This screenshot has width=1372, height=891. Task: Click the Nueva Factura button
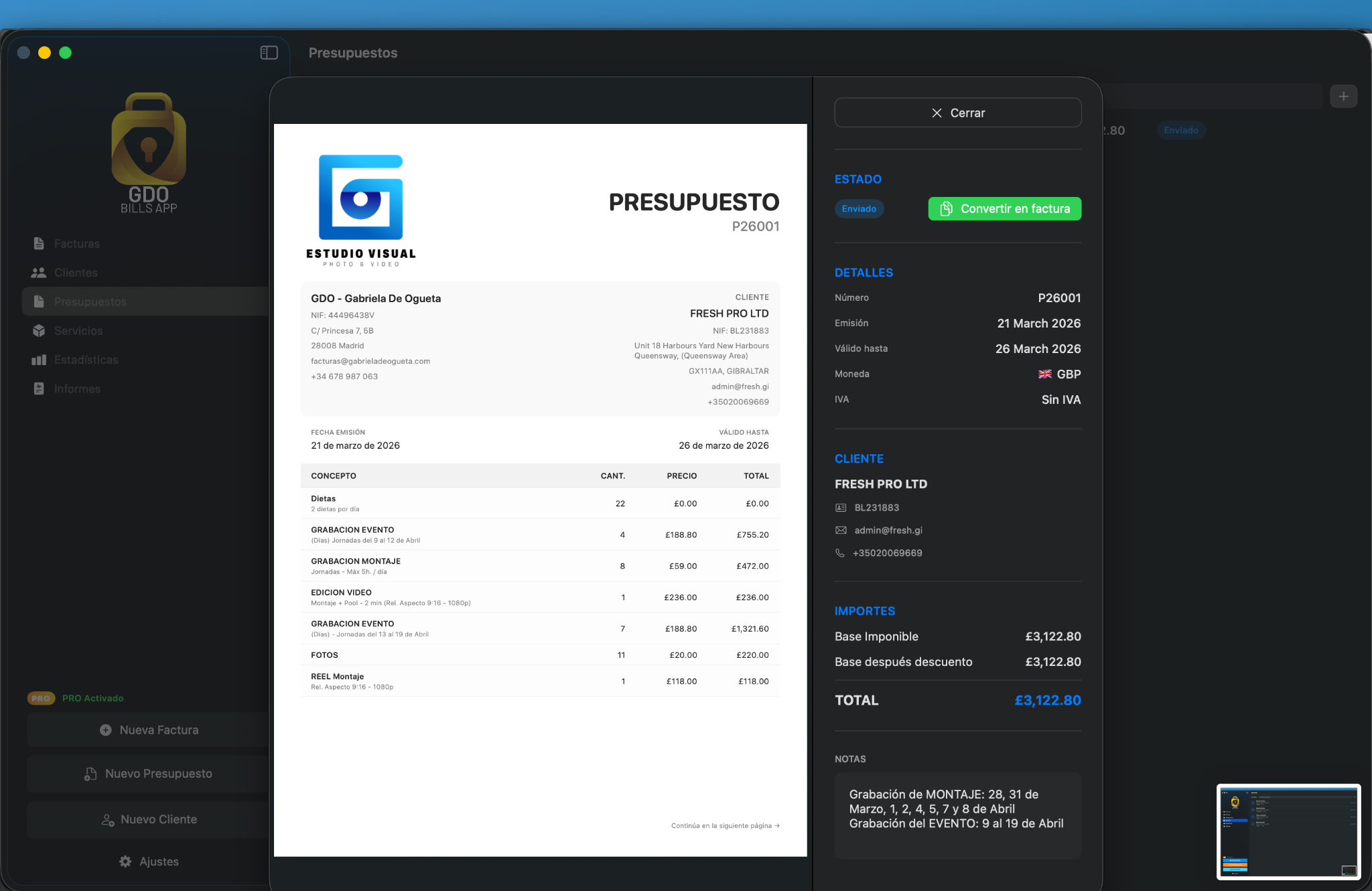tap(149, 730)
